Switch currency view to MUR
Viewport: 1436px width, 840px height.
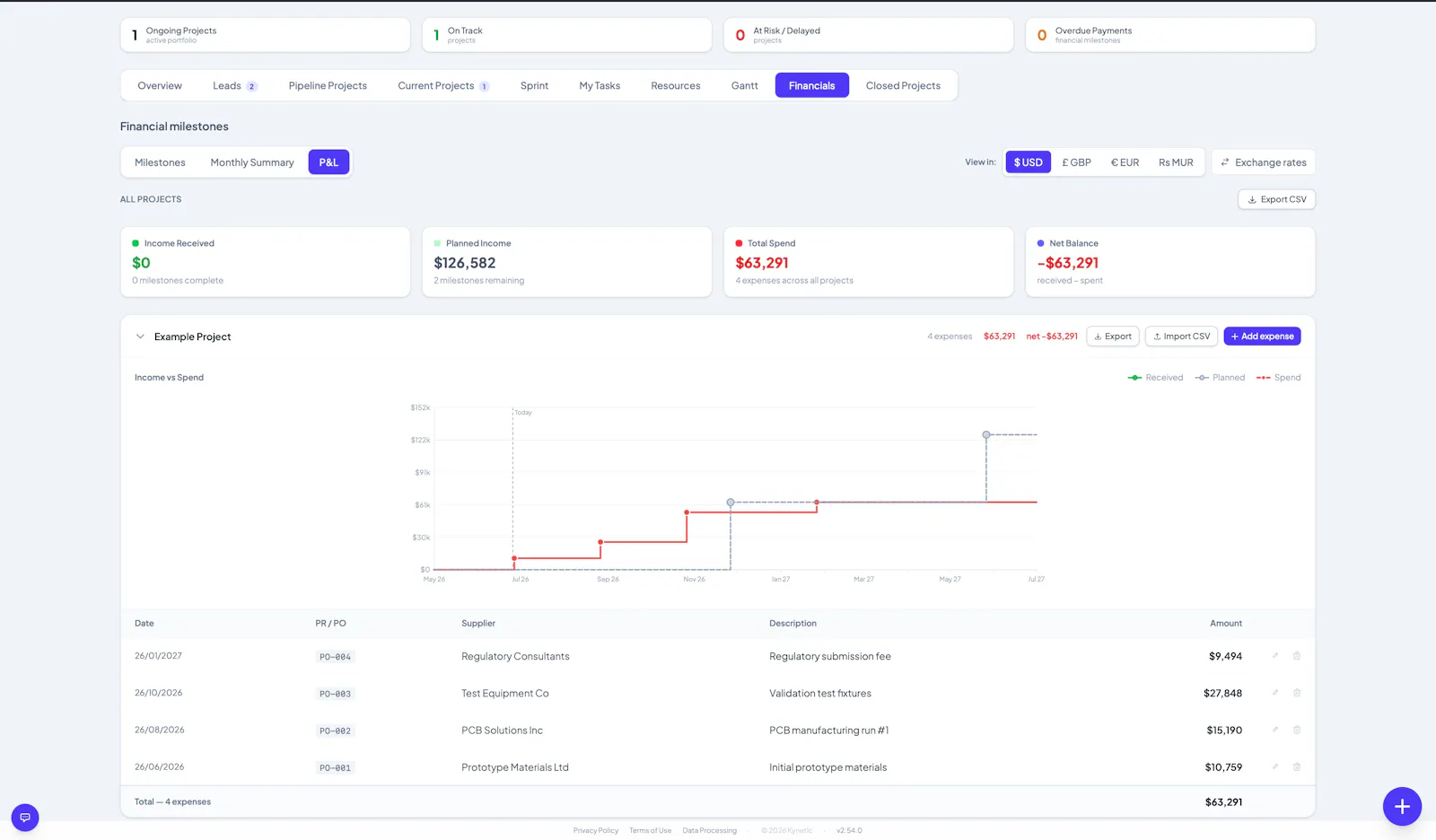click(1176, 162)
